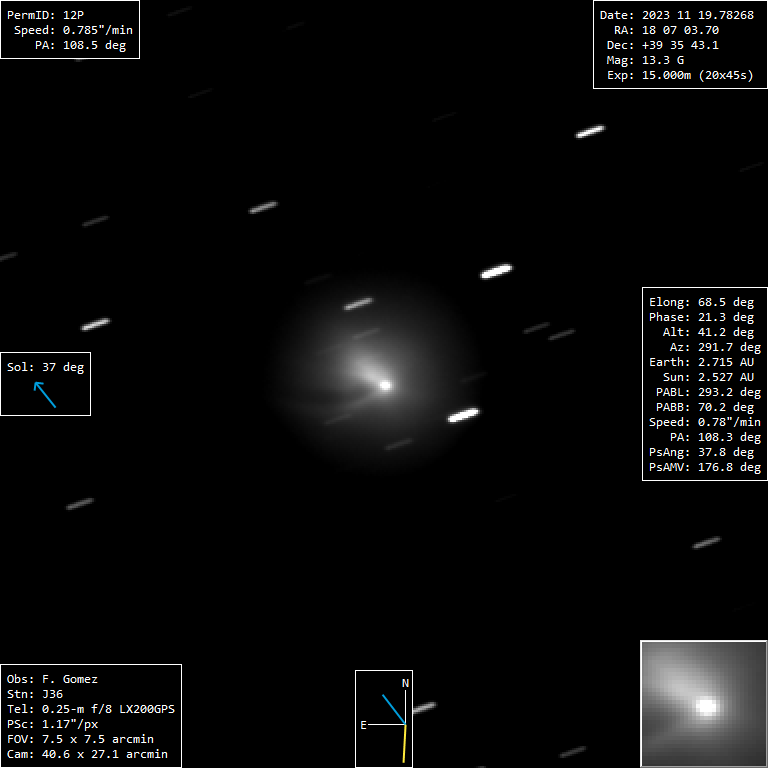
Task: Click the zoomed nucleus inset thumbnail
Action: click(x=703, y=704)
